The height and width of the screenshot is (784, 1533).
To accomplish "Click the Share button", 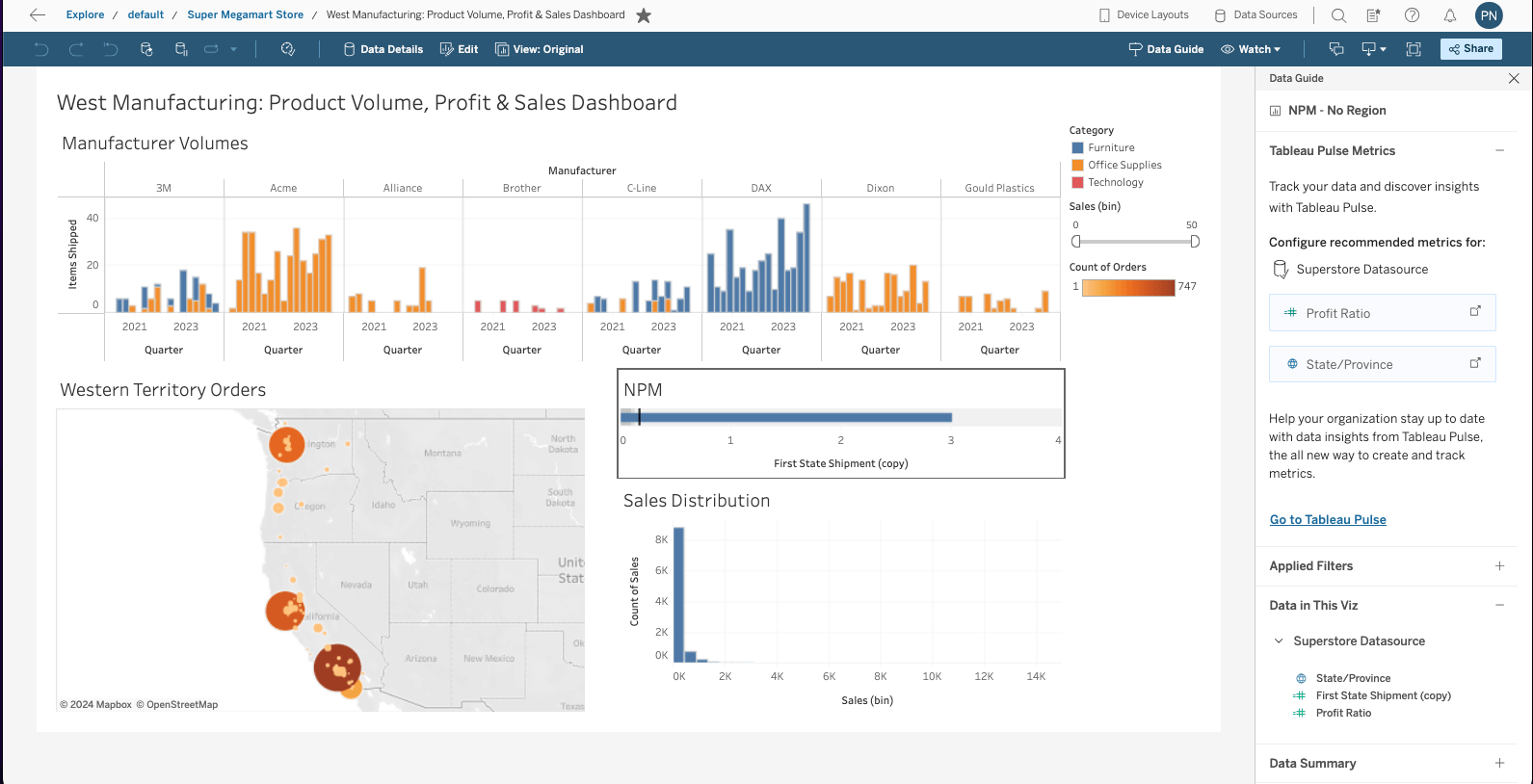I will point(1470,49).
